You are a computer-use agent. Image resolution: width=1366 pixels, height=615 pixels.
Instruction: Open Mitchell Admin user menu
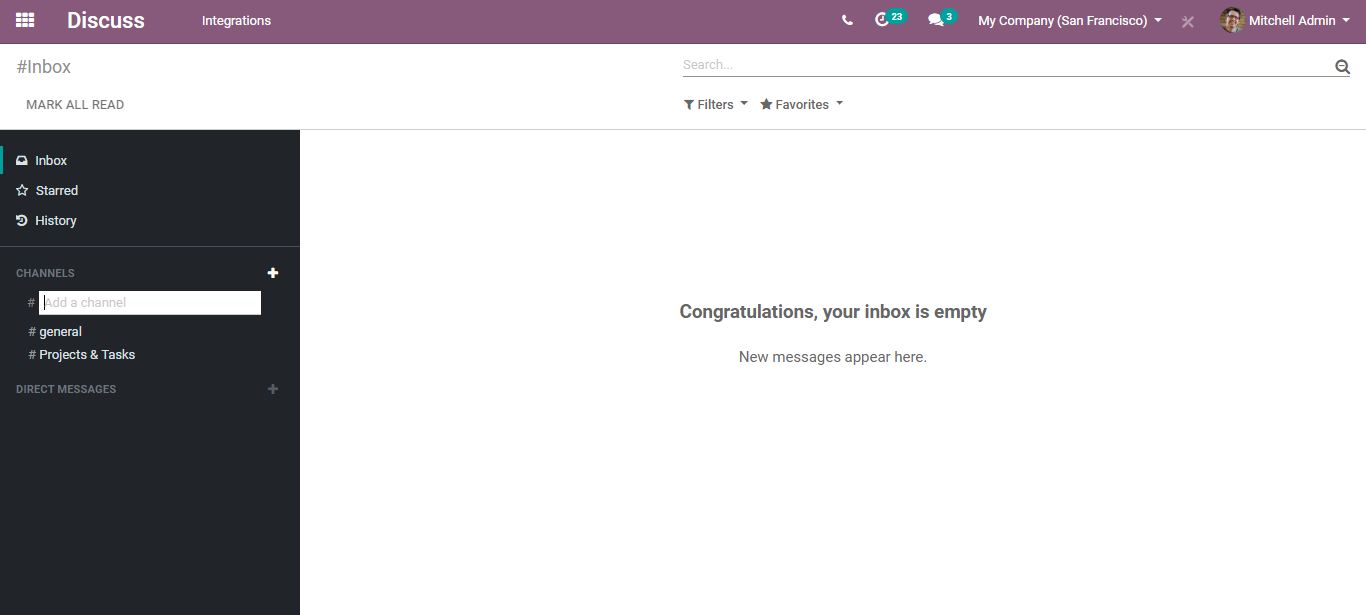pos(1284,20)
